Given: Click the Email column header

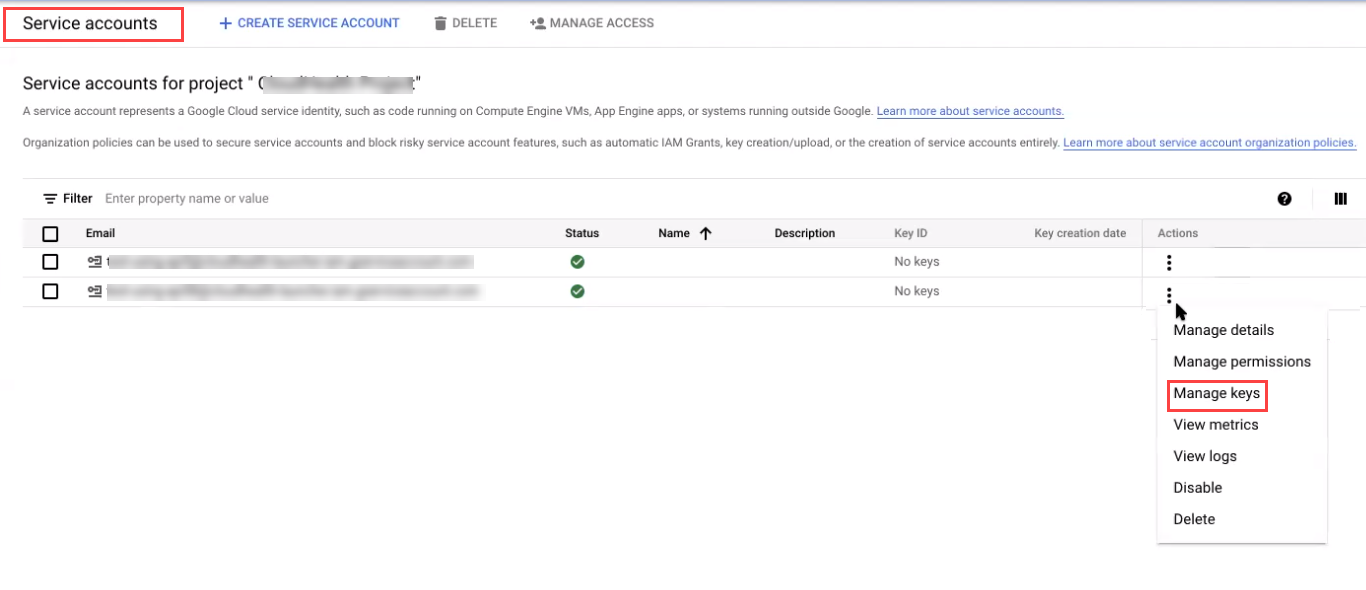Looking at the screenshot, I should tap(100, 234).
